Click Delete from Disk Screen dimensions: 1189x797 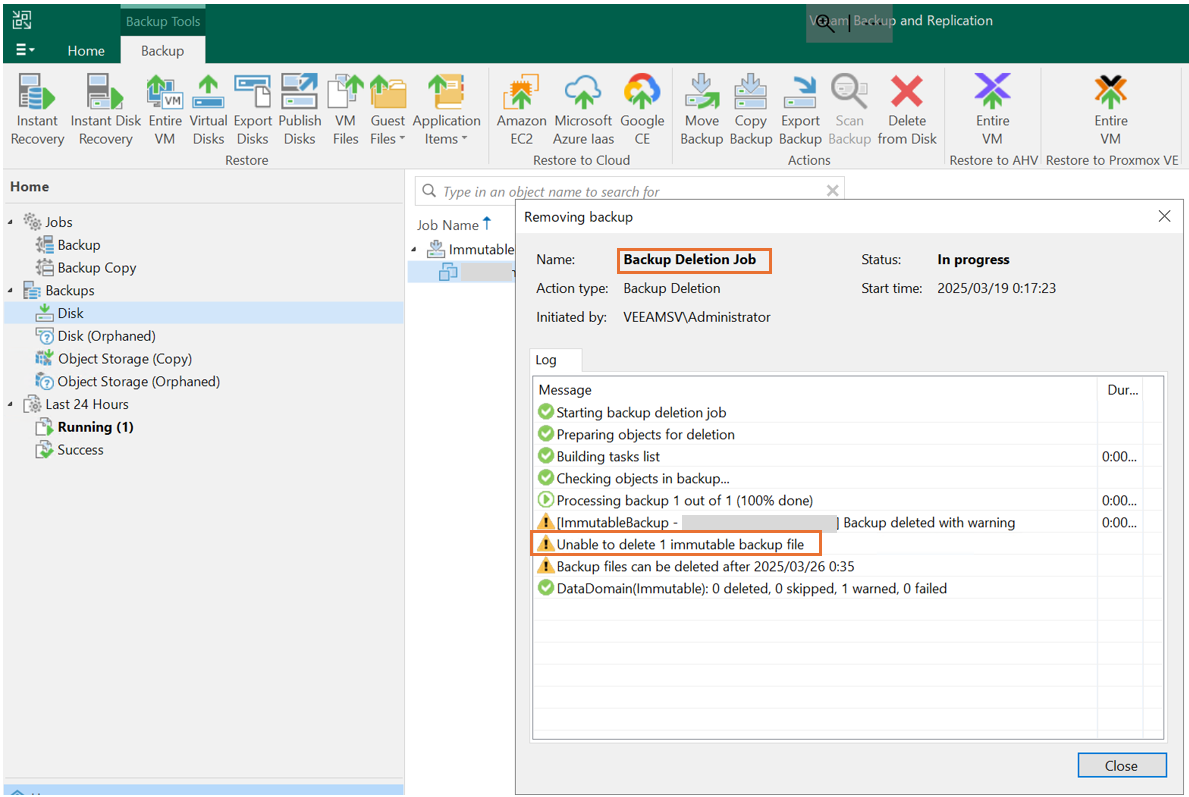pyautogui.click(x=907, y=110)
